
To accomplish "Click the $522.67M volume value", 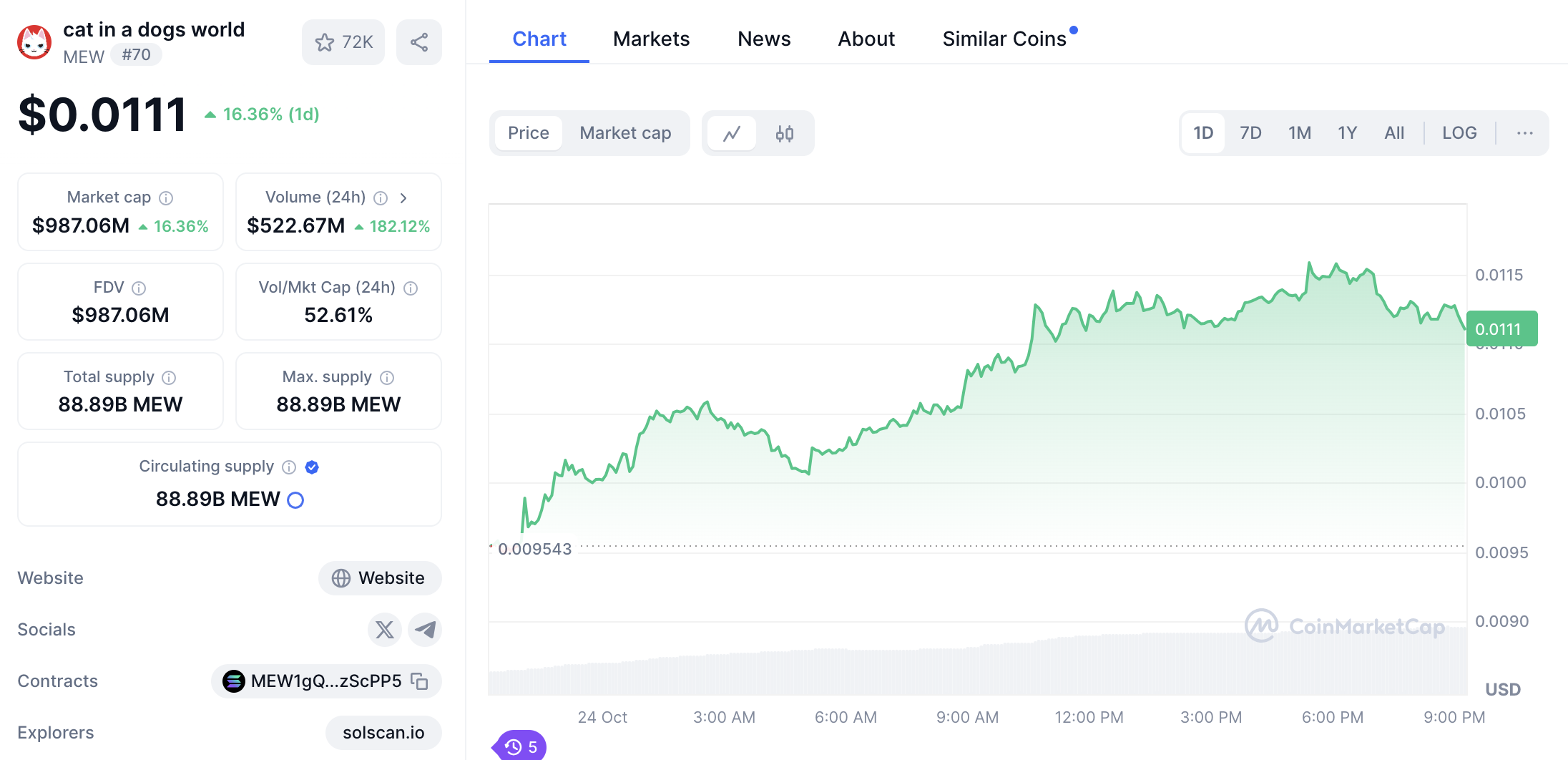I will pos(296,226).
